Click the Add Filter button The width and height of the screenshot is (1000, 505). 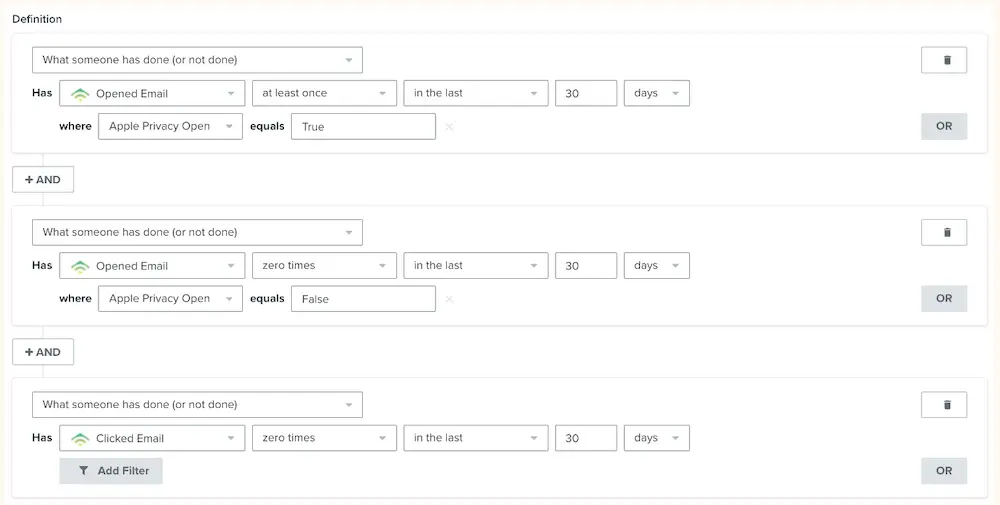[x=111, y=471]
